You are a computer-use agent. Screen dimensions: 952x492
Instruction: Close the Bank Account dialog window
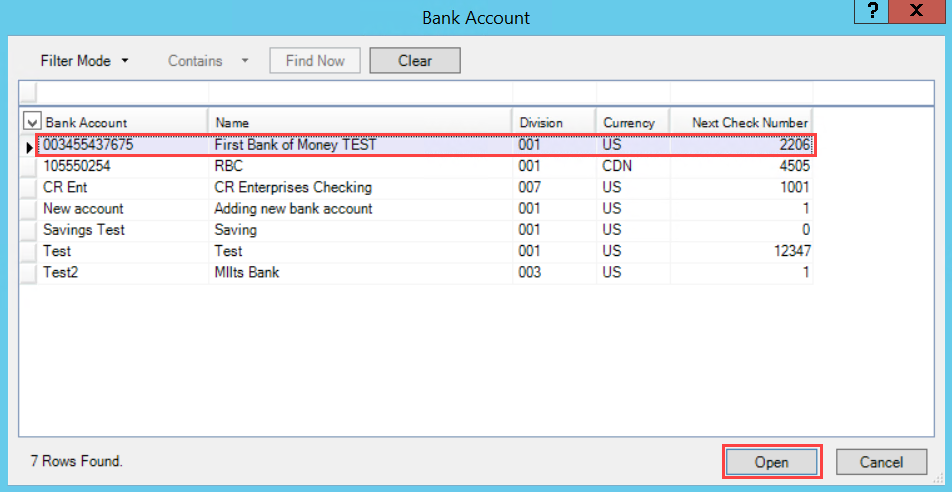pos(917,12)
